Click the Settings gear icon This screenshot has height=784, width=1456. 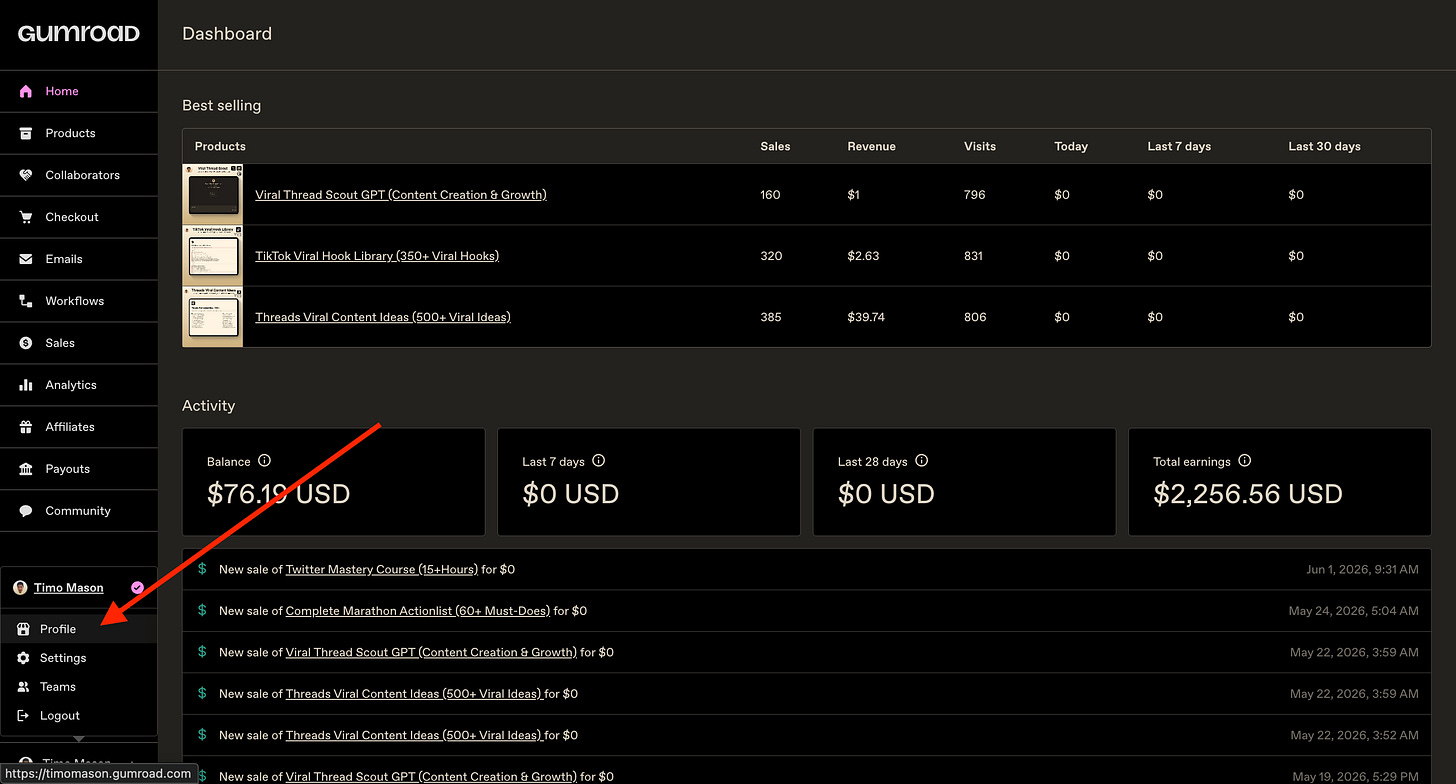click(23, 658)
